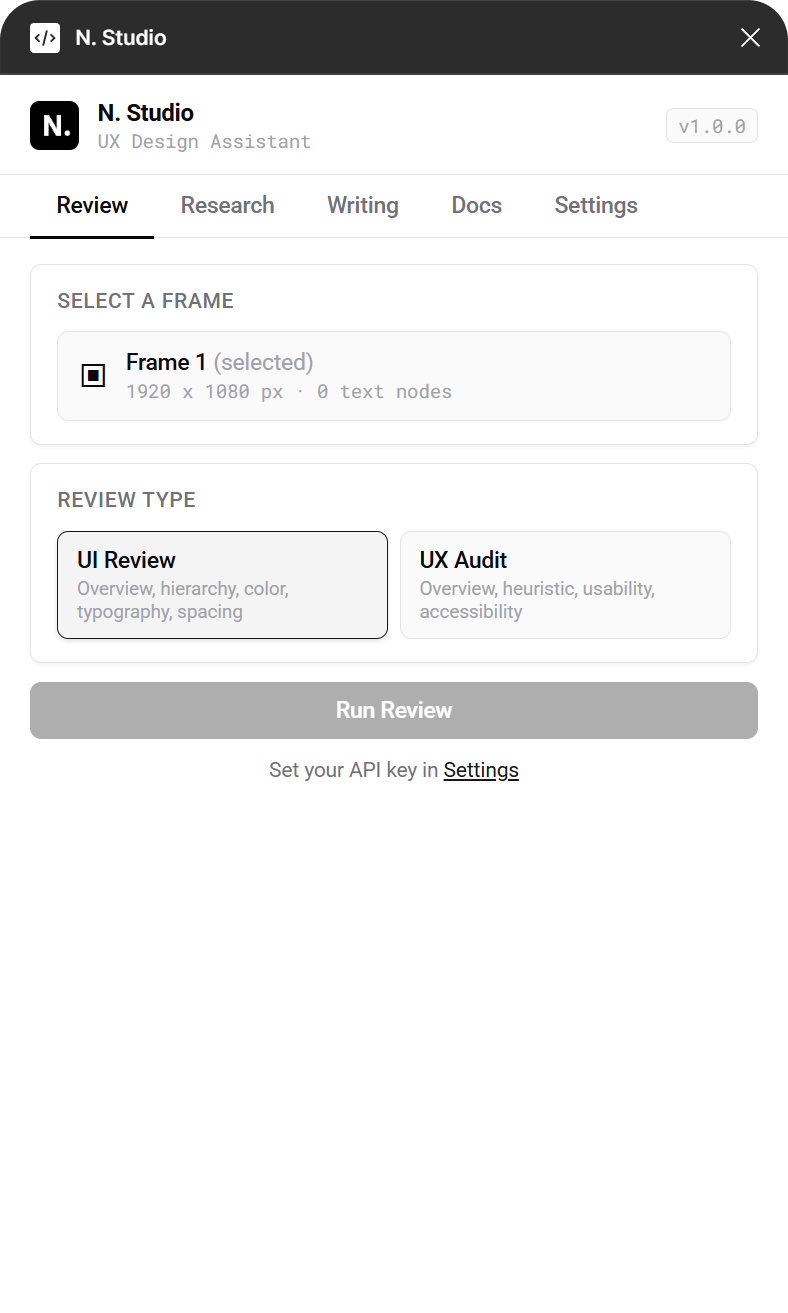Viewport: 788px width, 1313px height.
Task: Select the Review tab
Action: (x=91, y=205)
